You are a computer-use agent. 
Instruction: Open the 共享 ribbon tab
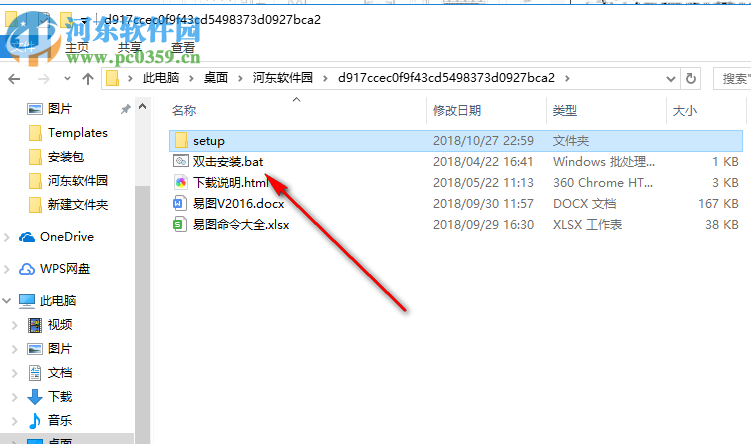pos(129,48)
